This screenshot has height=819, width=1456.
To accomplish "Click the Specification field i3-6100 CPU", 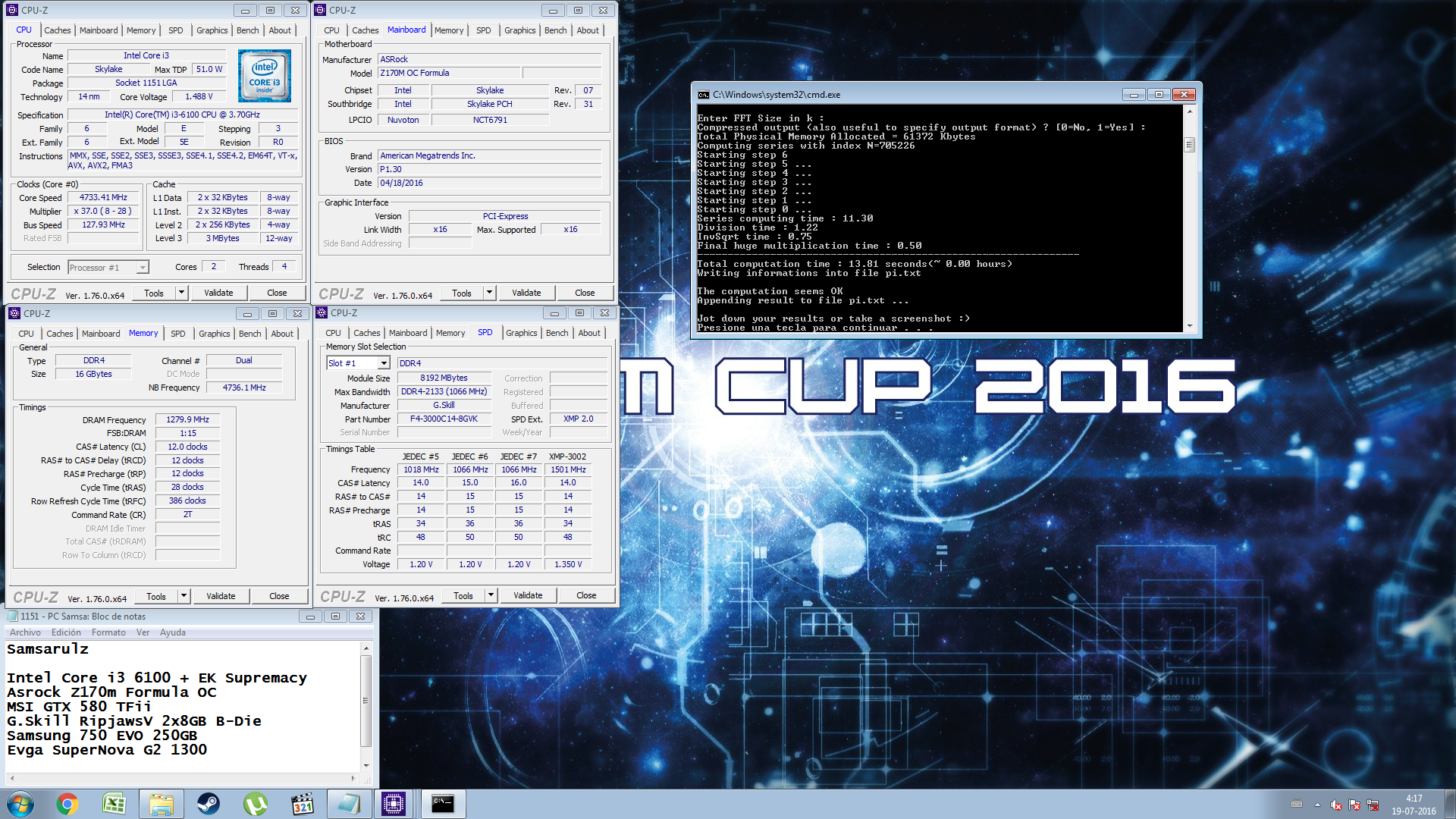I will coord(182,115).
